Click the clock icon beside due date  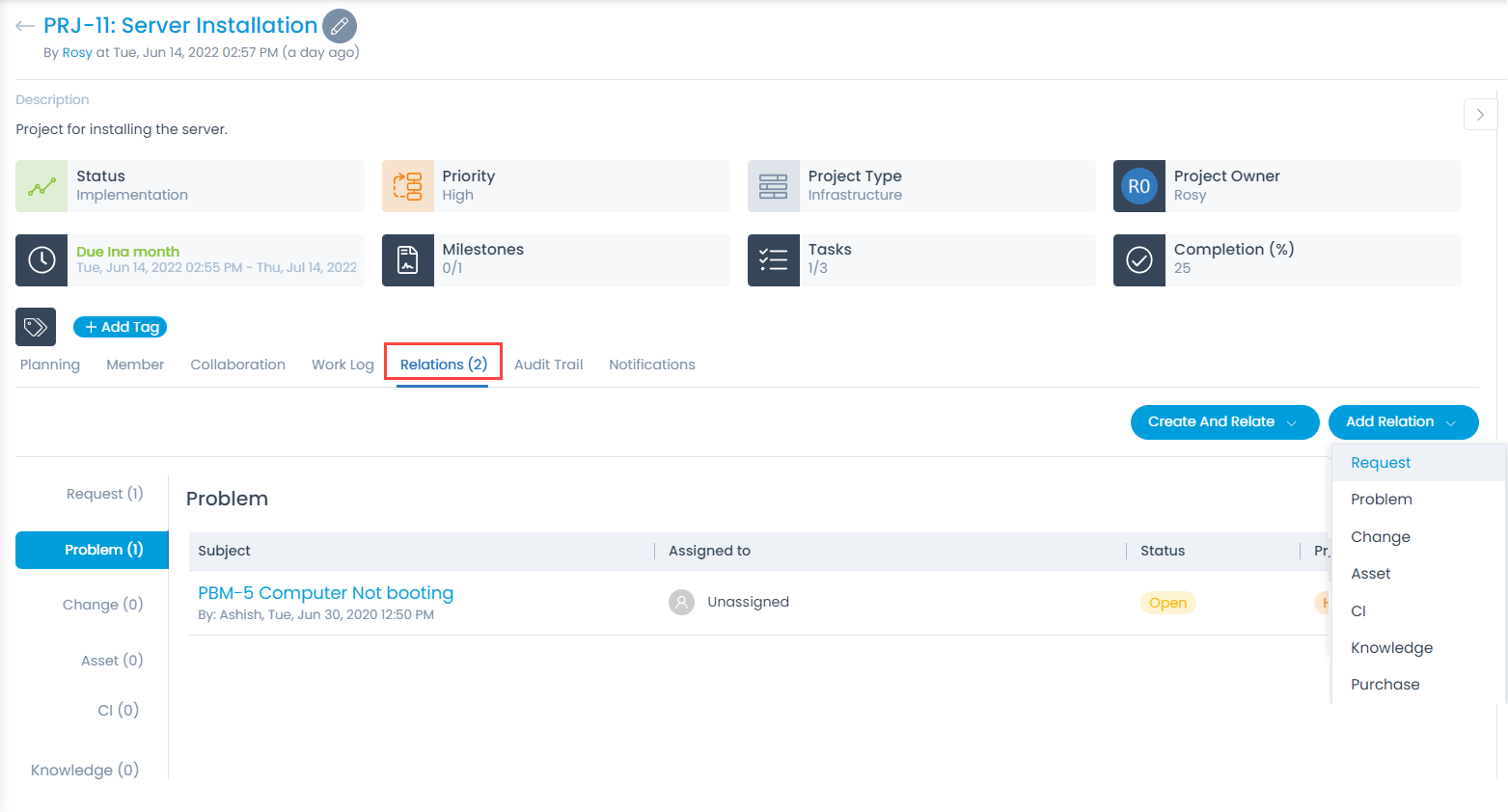(x=41, y=260)
